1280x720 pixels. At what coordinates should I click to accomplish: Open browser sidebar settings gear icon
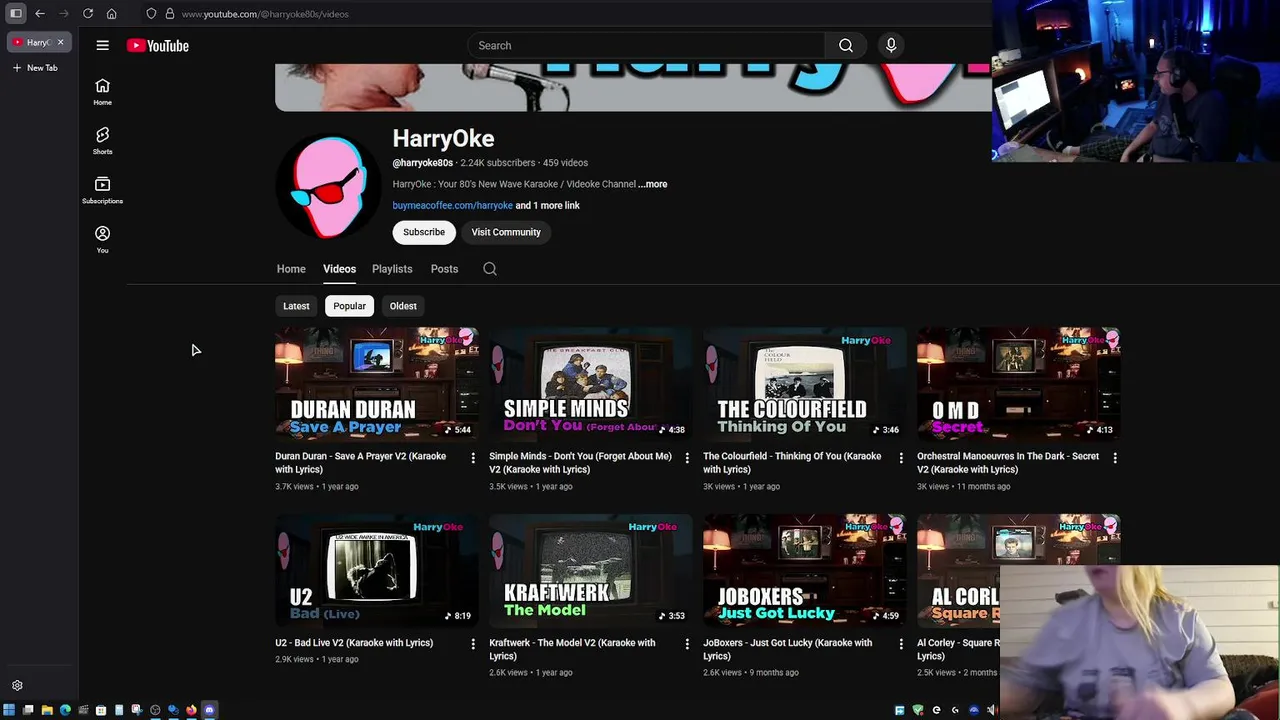(x=17, y=686)
